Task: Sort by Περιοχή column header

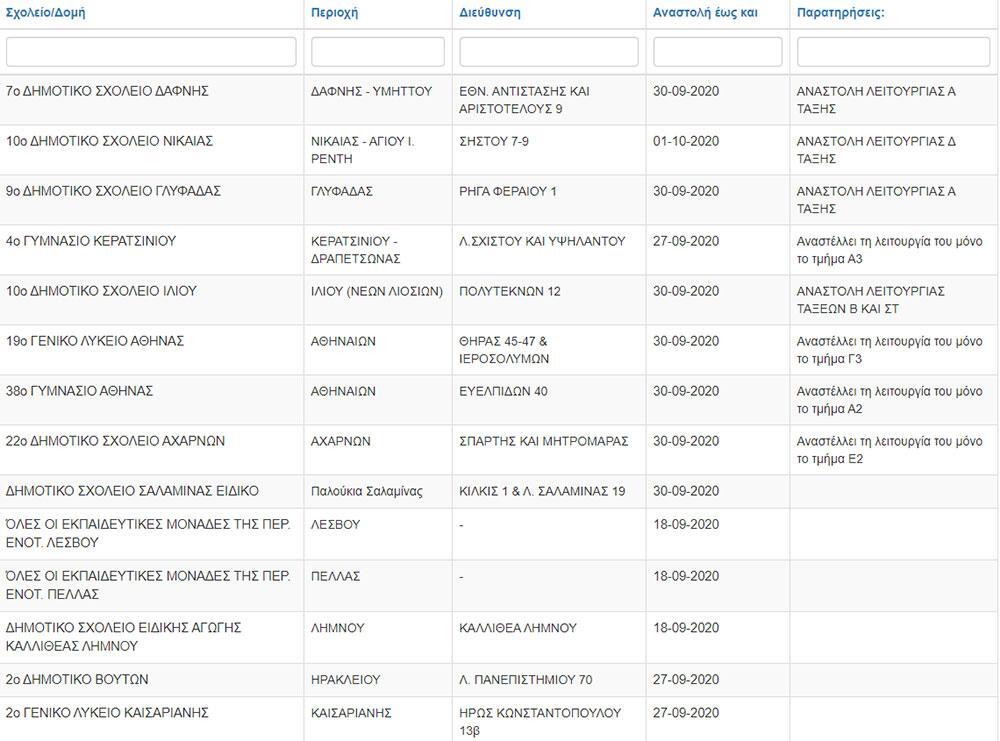Action: pos(335,13)
